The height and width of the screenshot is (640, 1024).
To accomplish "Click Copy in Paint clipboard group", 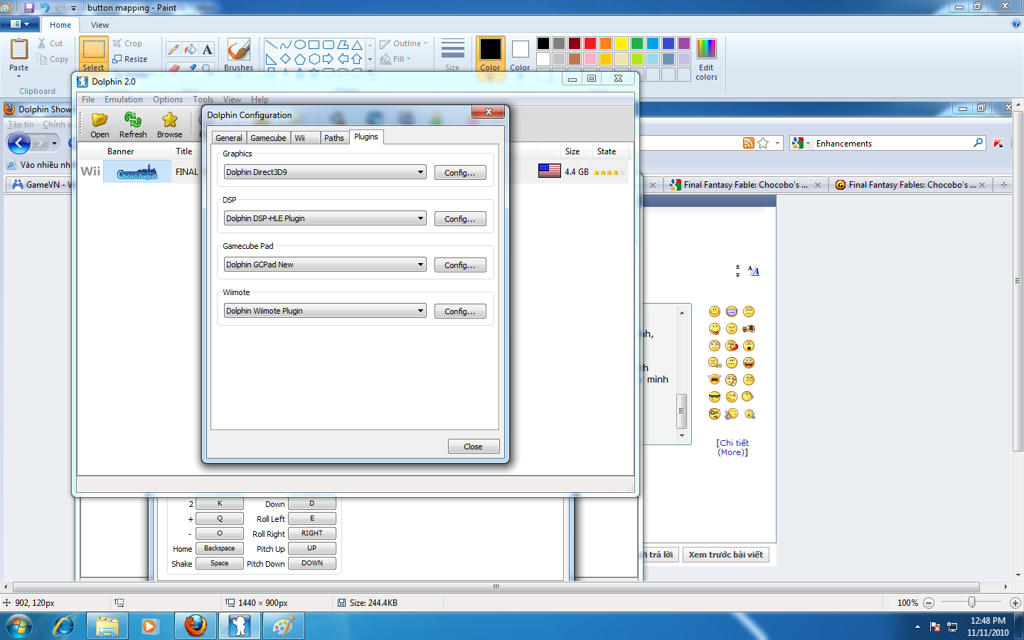I will pyautogui.click(x=53, y=59).
